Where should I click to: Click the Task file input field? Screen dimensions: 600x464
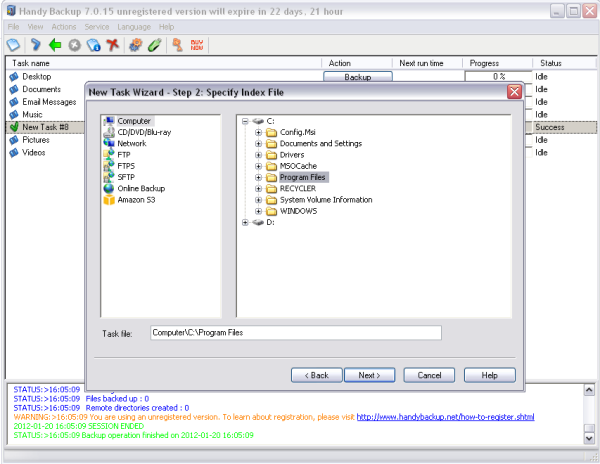tap(296, 332)
